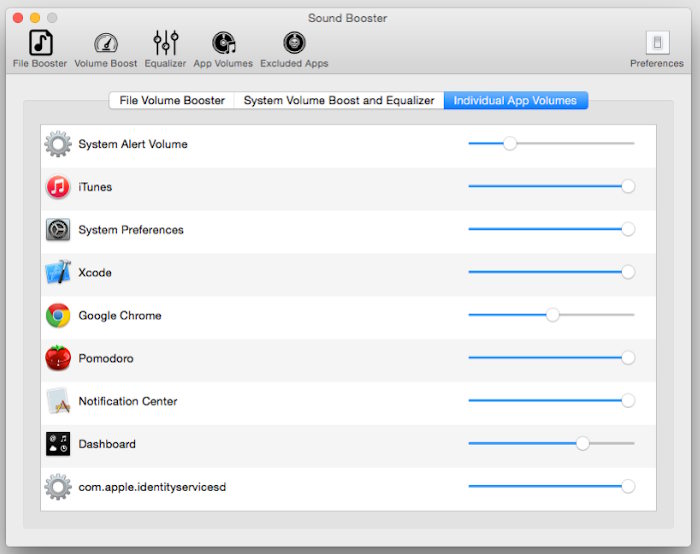Viewport: 700px width, 554px height.
Task: Select the com.apple.identityservicesd row label
Action: click(x=152, y=487)
